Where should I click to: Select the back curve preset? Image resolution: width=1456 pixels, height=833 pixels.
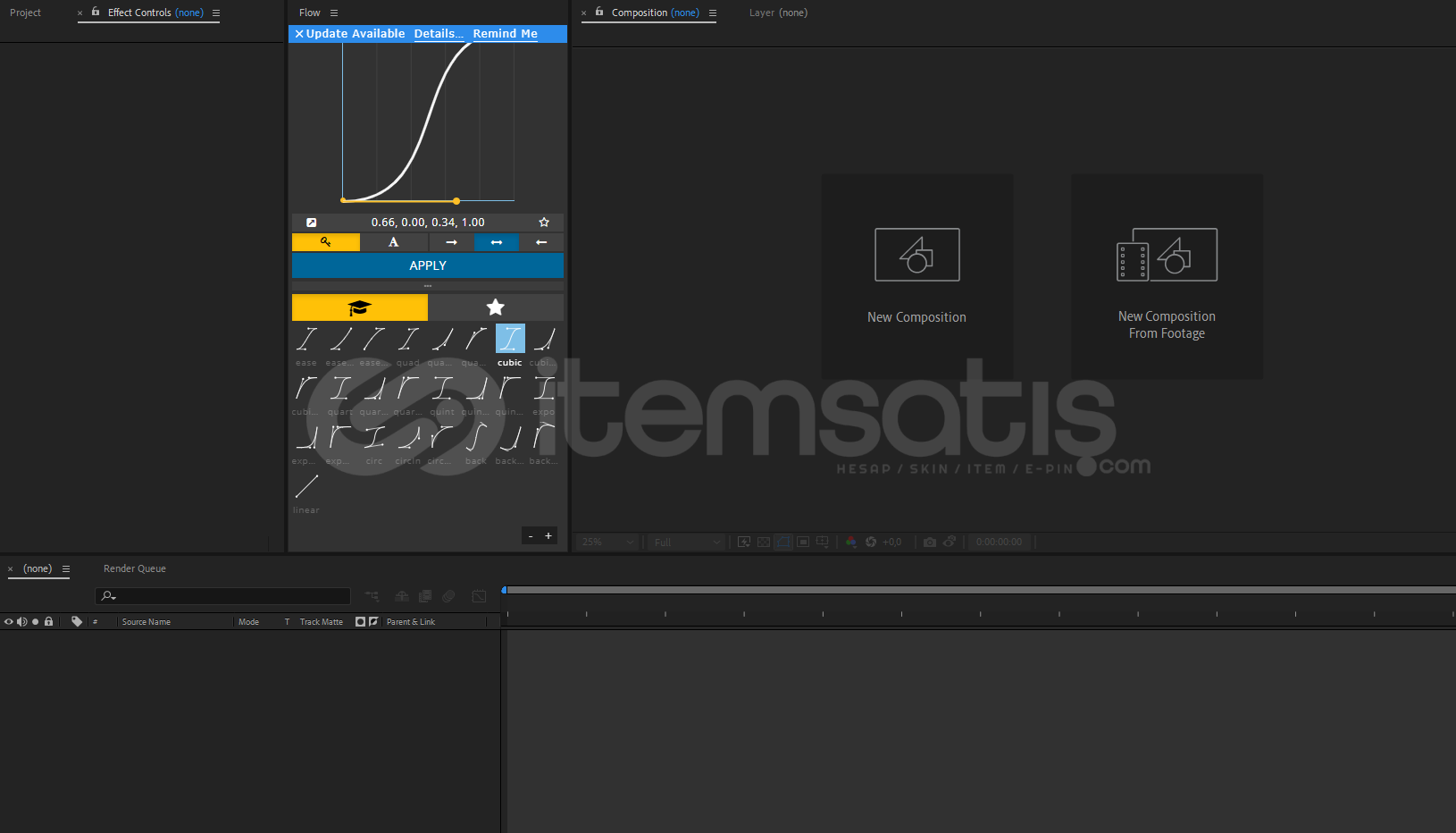pyautogui.click(x=476, y=438)
